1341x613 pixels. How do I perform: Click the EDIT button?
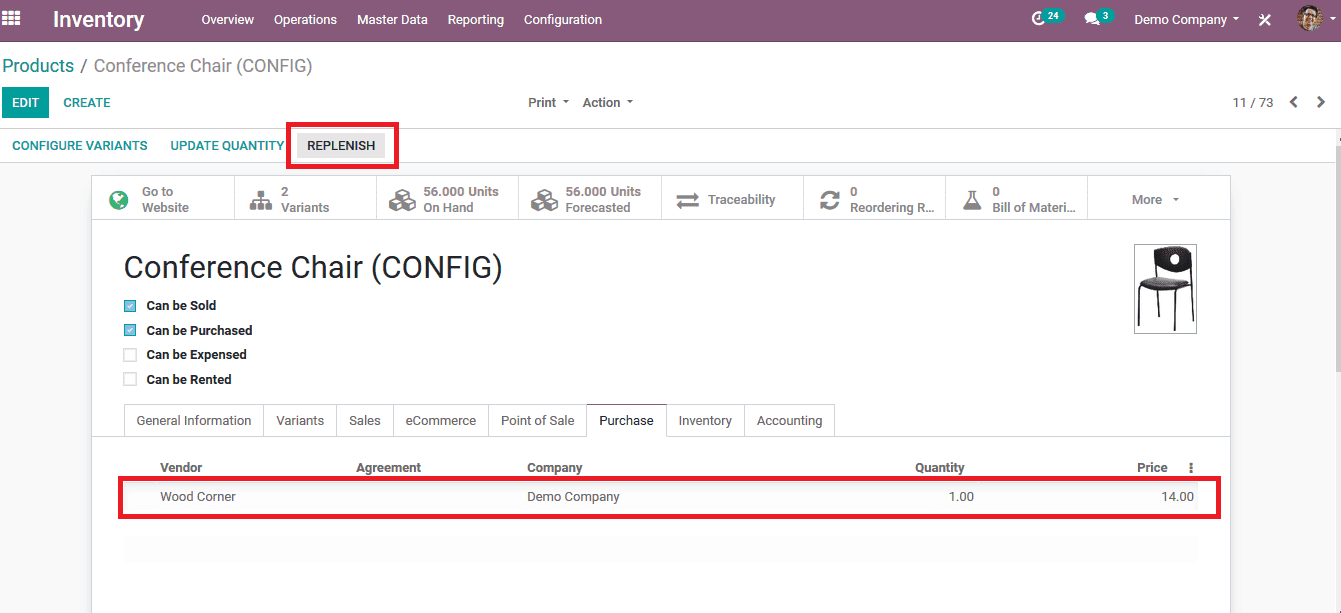tap(25, 102)
